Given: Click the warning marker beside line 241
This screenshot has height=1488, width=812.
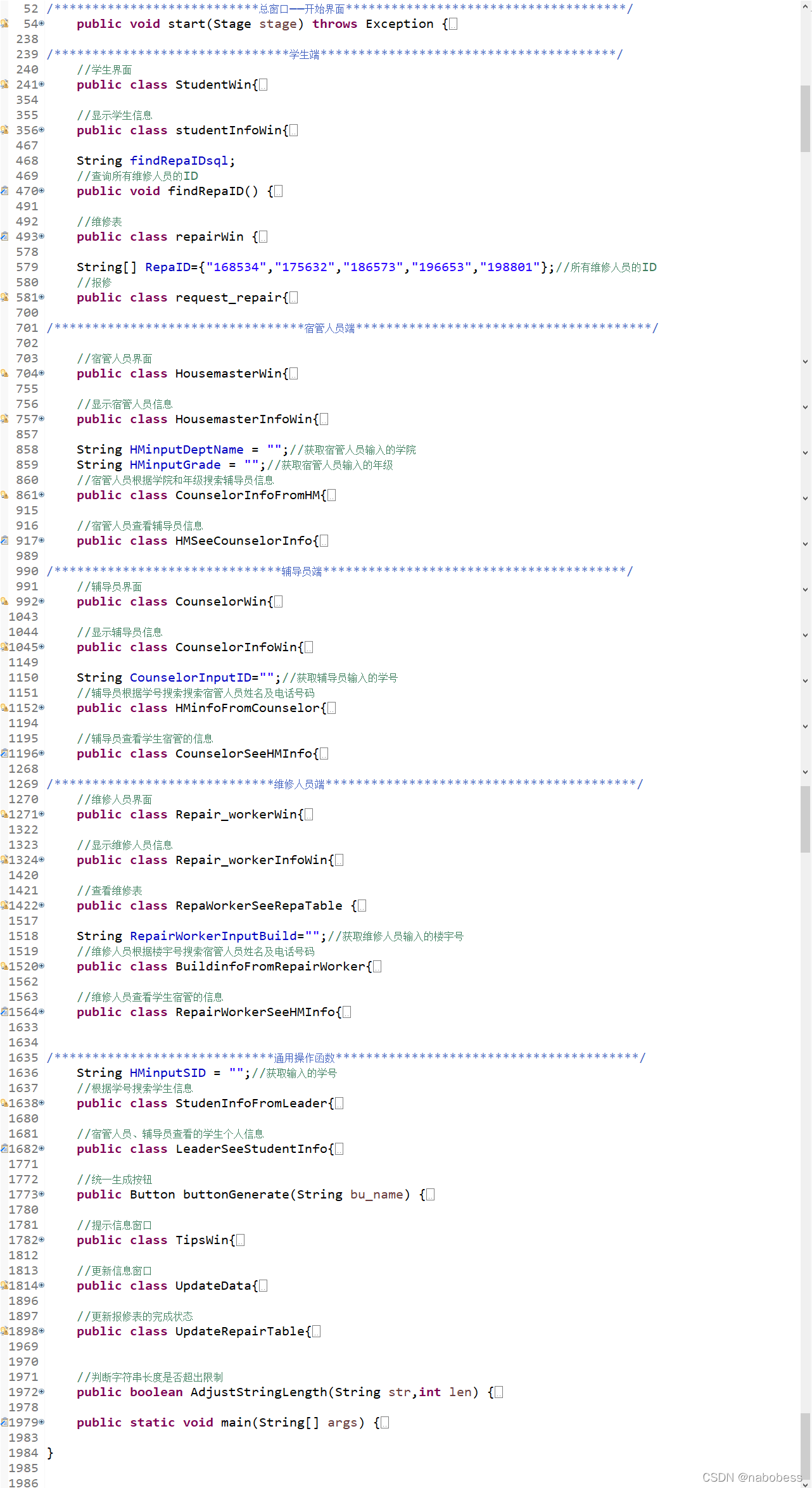Looking at the screenshot, I should point(4,85).
